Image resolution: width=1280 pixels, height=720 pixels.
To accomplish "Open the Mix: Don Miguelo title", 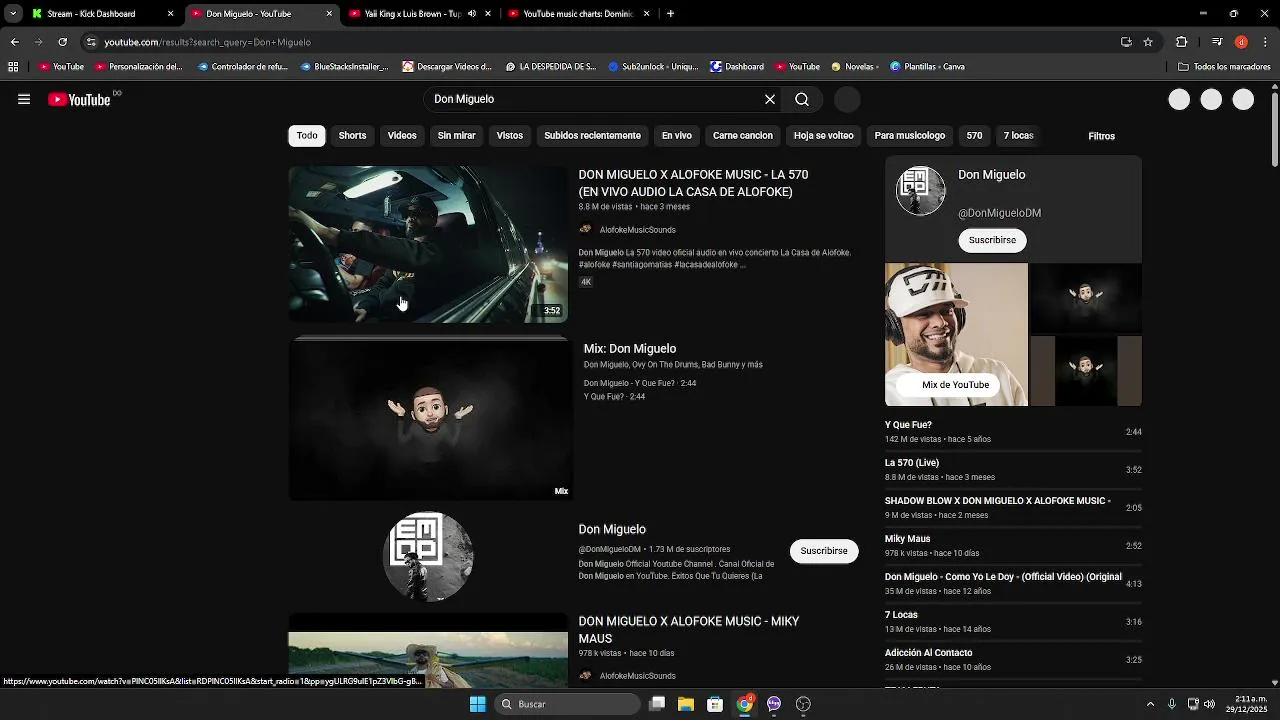I will 630,349.
